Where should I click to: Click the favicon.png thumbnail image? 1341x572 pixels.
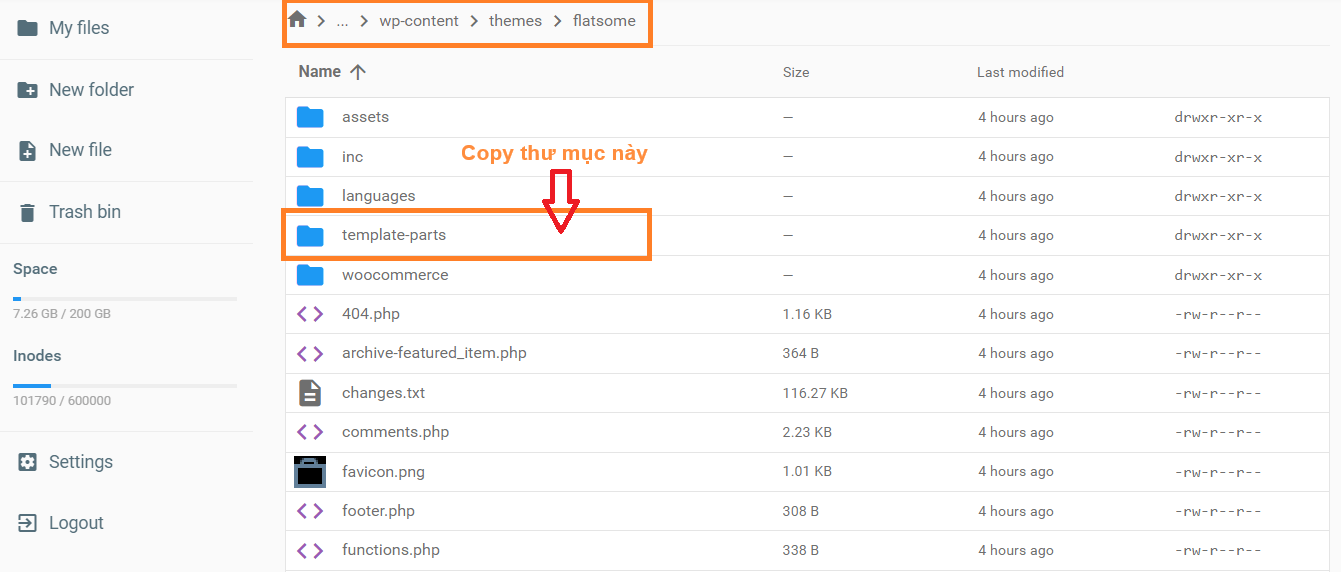tap(310, 472)
